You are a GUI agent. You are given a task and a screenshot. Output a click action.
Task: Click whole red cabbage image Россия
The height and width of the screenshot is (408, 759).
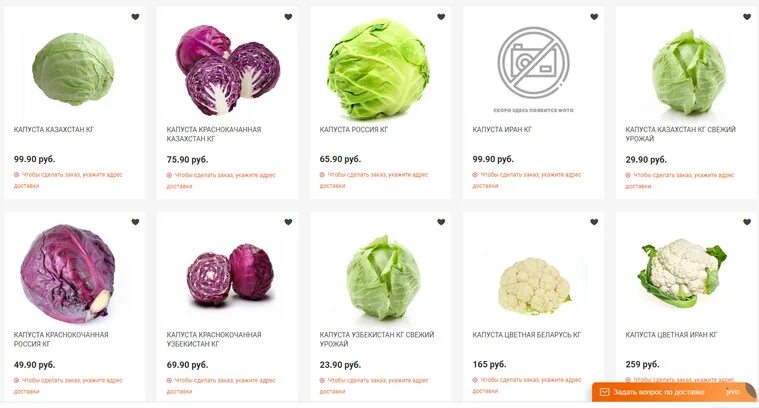pos(67,272)
